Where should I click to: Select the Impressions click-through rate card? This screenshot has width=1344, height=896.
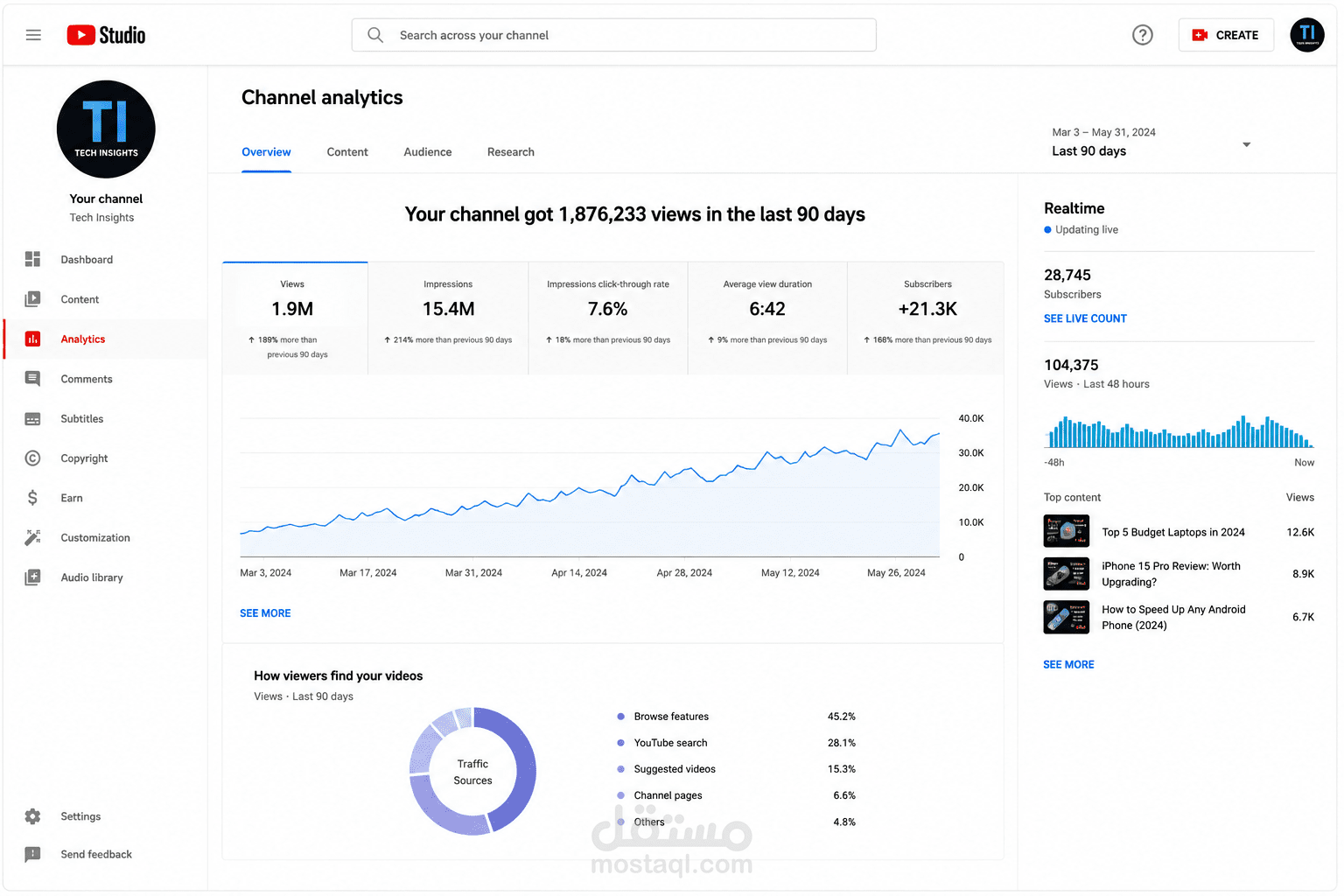pos(608,318)
